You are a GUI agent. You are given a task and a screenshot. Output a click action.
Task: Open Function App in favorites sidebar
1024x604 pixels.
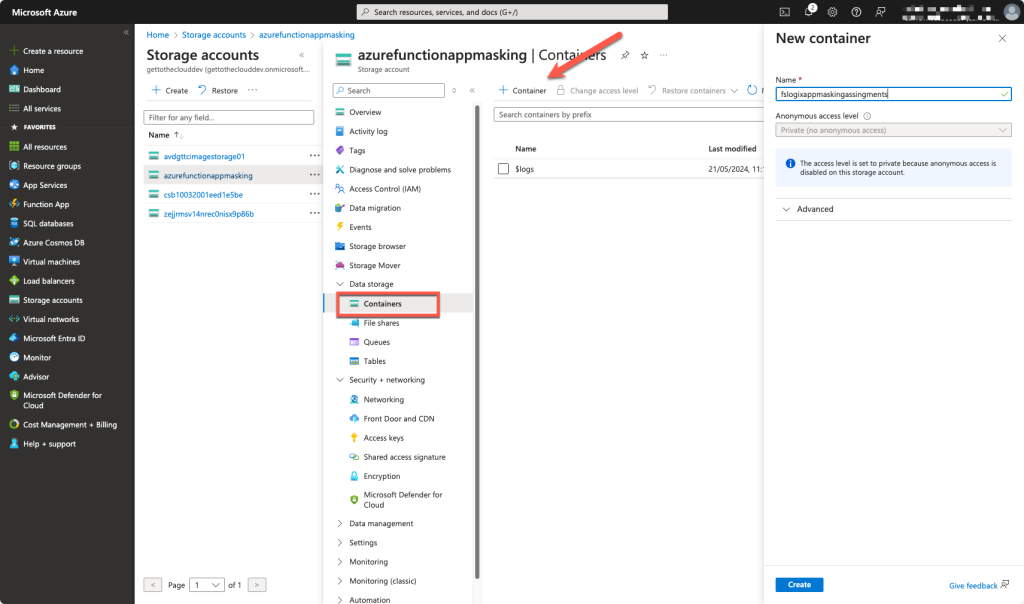(x=46, y=204)
